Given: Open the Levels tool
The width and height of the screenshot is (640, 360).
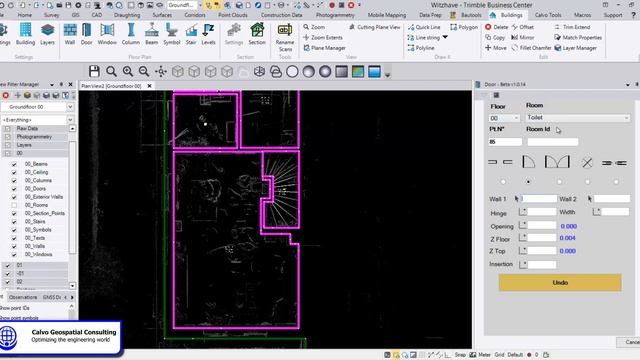Looking at the screenshot, I should click(x=208, y=34).
